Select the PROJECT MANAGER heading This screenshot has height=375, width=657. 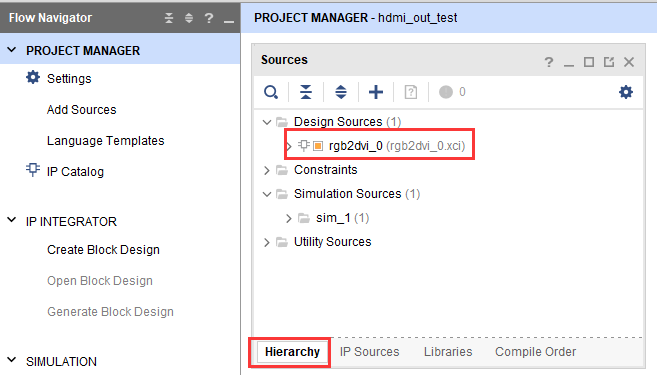(83, 51)
